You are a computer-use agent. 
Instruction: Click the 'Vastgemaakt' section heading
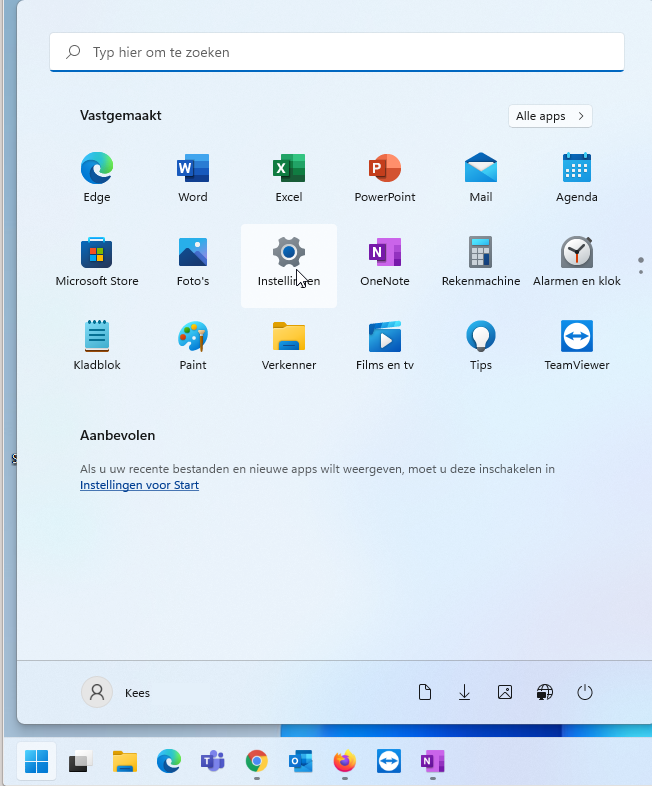point(120,115)
